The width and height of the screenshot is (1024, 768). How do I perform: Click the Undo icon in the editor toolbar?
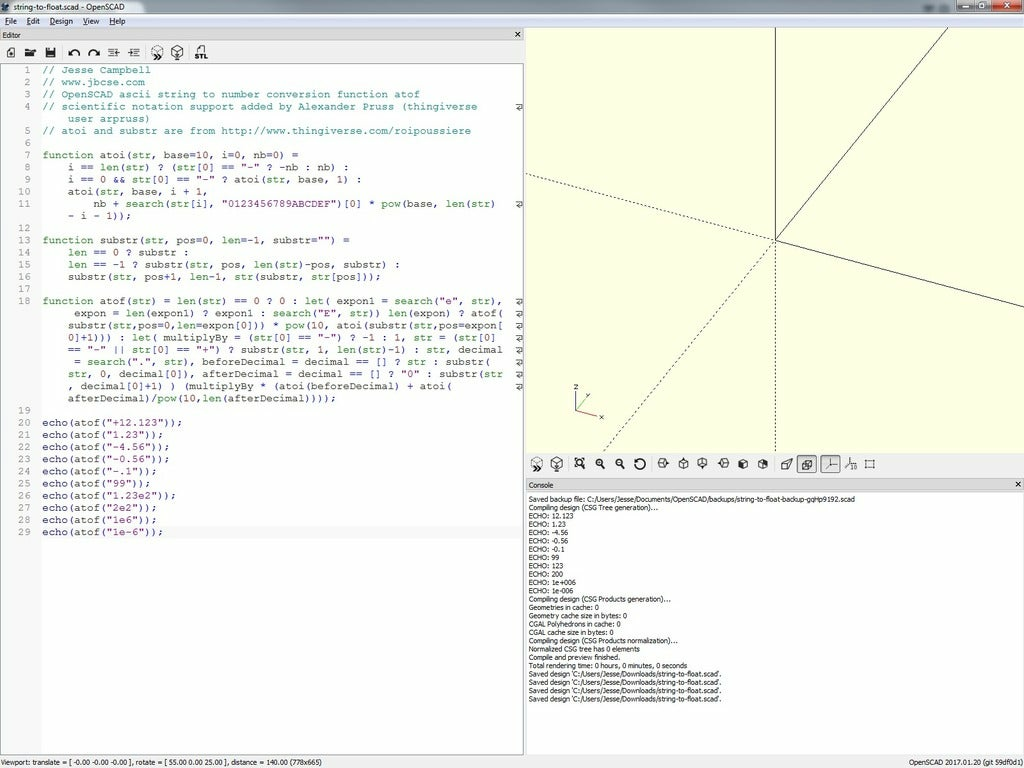click(x=74, y=52)
